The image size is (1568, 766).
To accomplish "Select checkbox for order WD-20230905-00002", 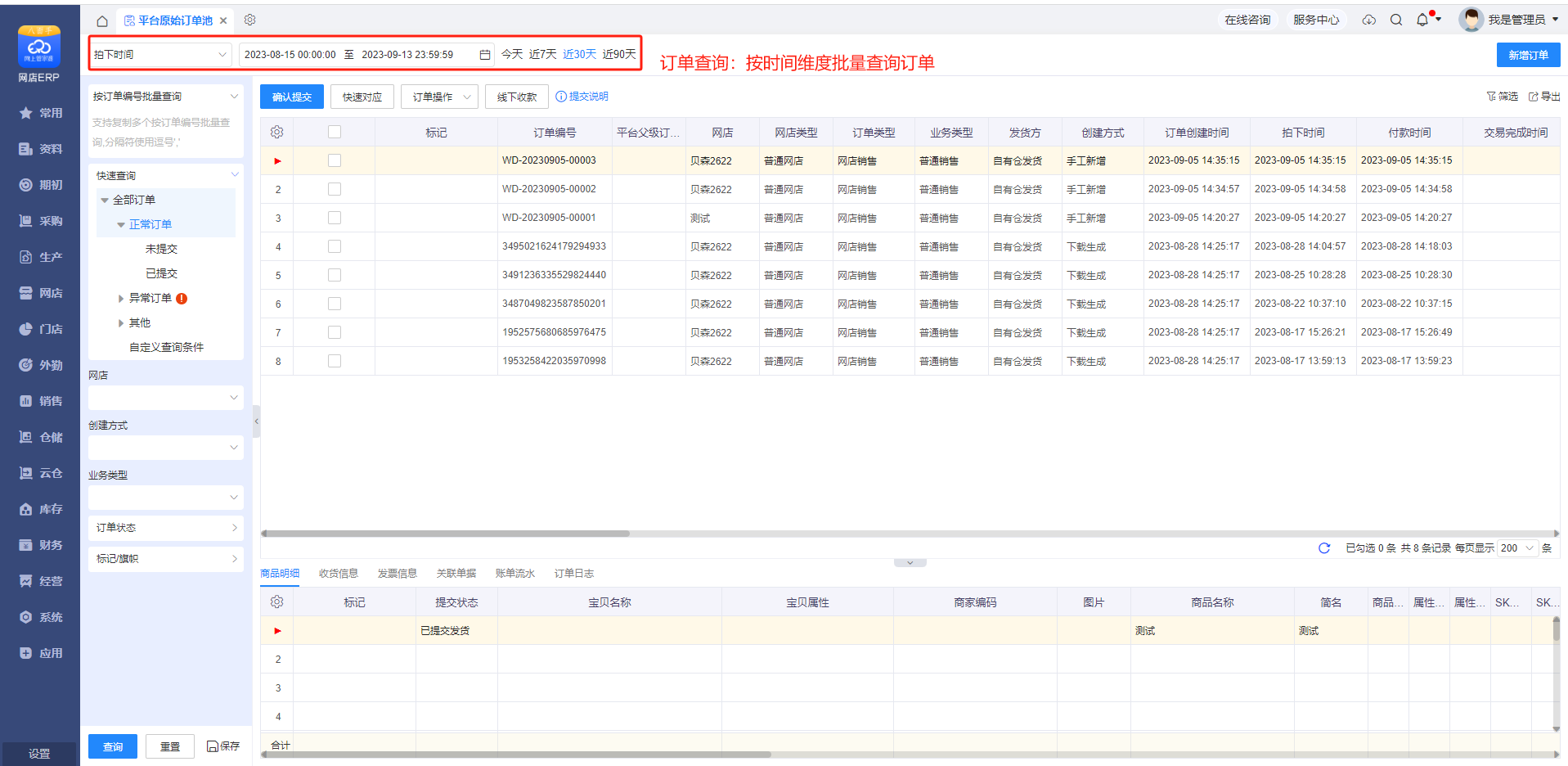I will pyautogui.click(x=335, y=189).
